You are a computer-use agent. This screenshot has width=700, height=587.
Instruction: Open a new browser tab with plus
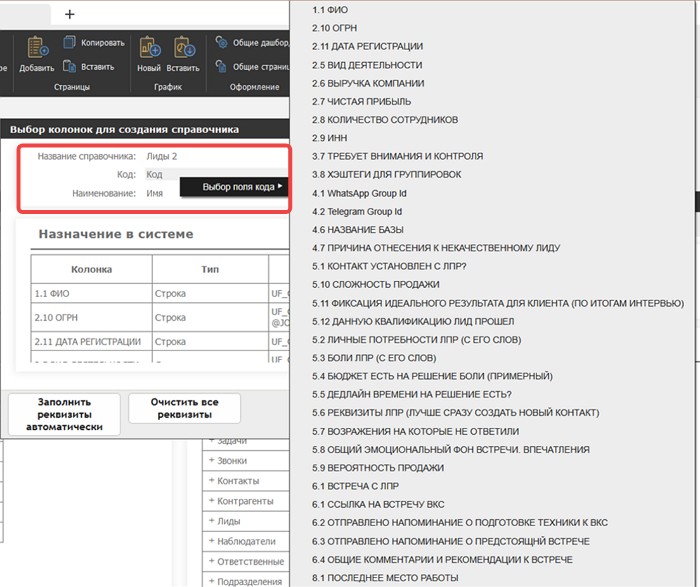(x=70, y=14)
